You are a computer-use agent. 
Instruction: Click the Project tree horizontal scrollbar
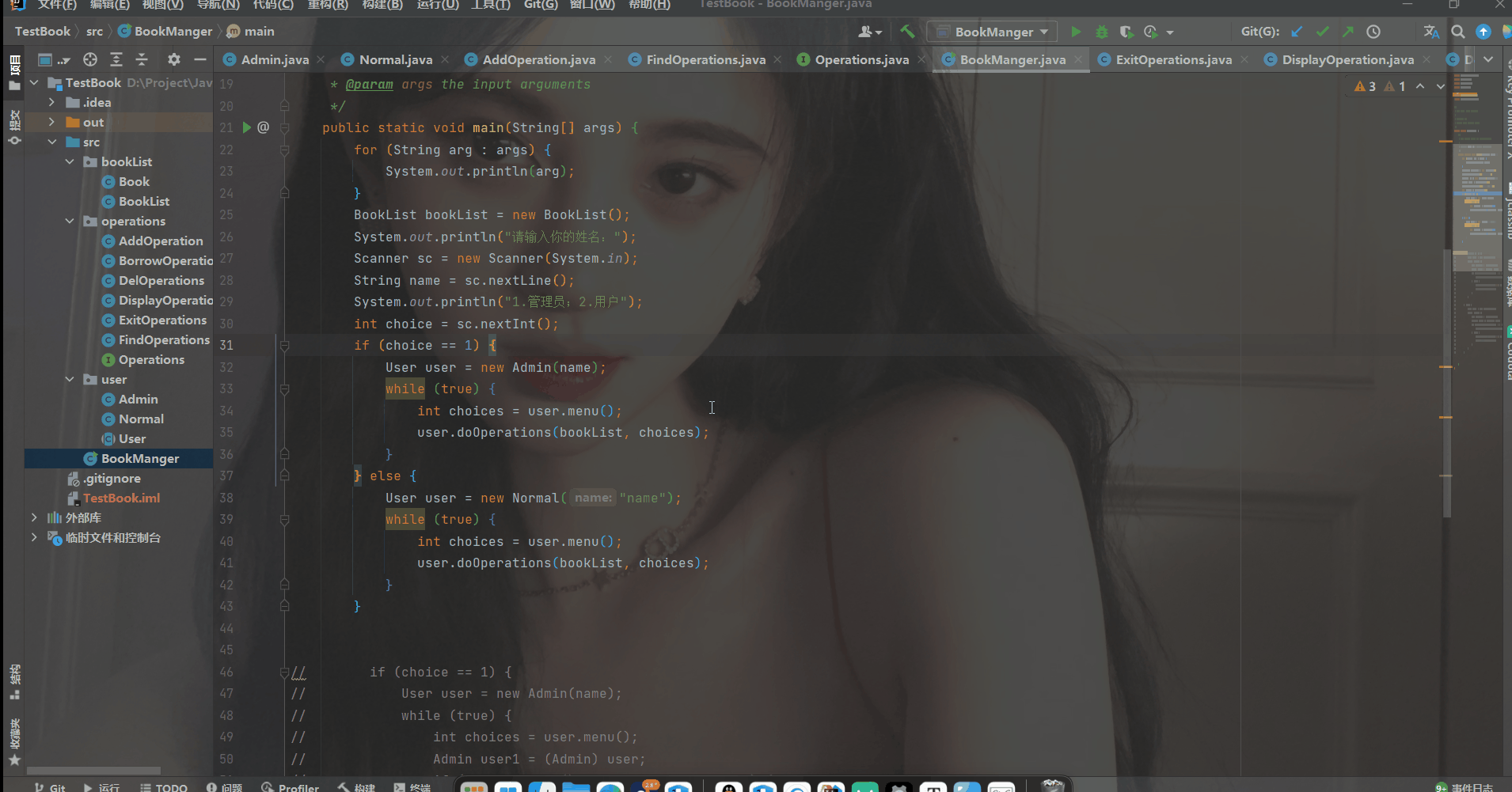coord(93,770)
